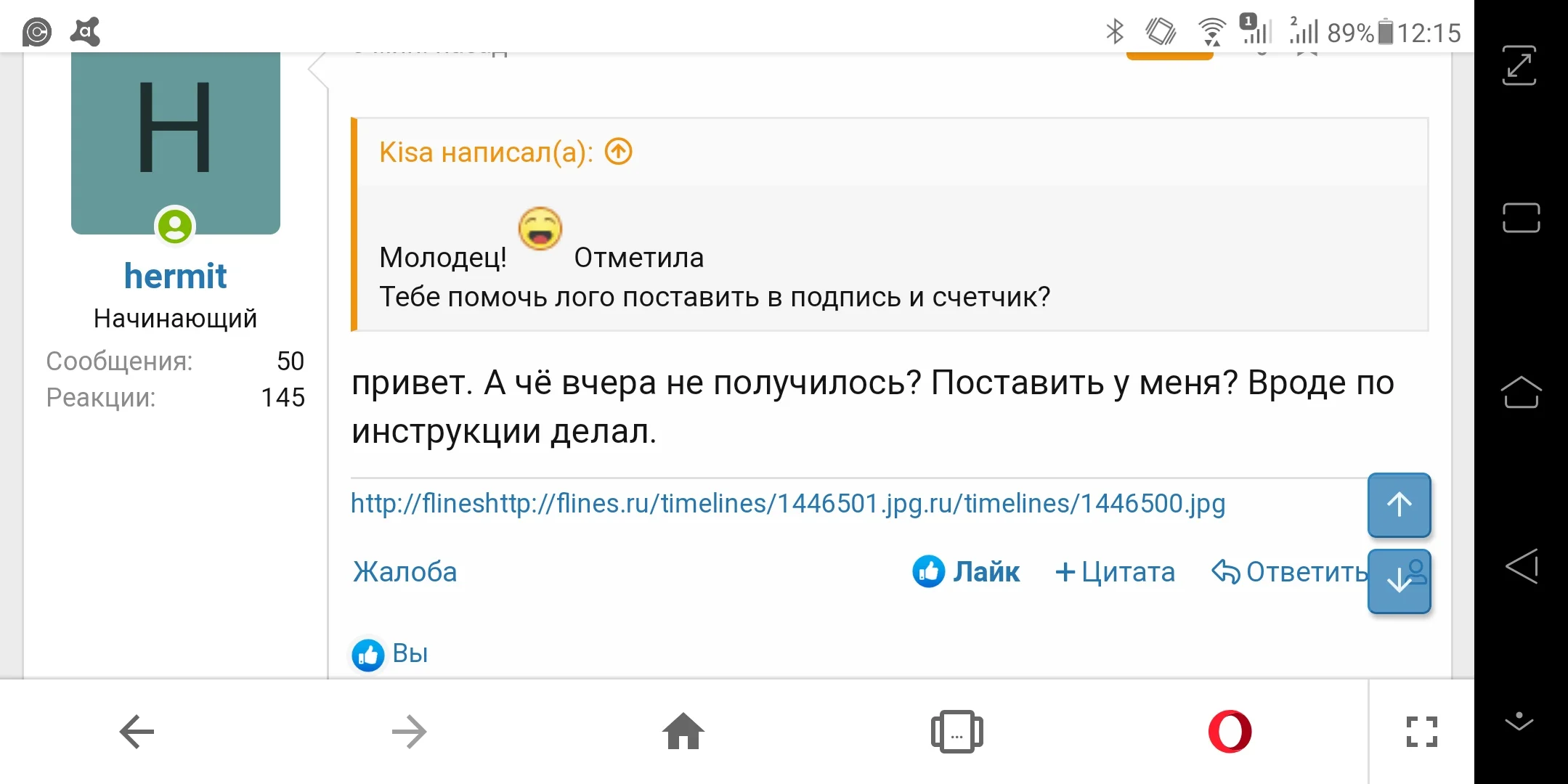Tap the green online status dot
Viewport: 1568px width, 784px height.
click(175, 227)
